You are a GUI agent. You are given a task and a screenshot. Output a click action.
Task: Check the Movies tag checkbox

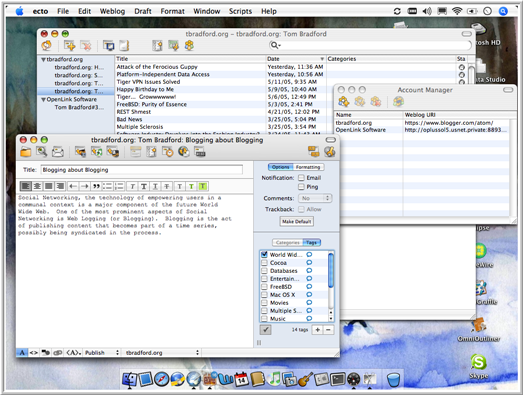pos(264,303)
